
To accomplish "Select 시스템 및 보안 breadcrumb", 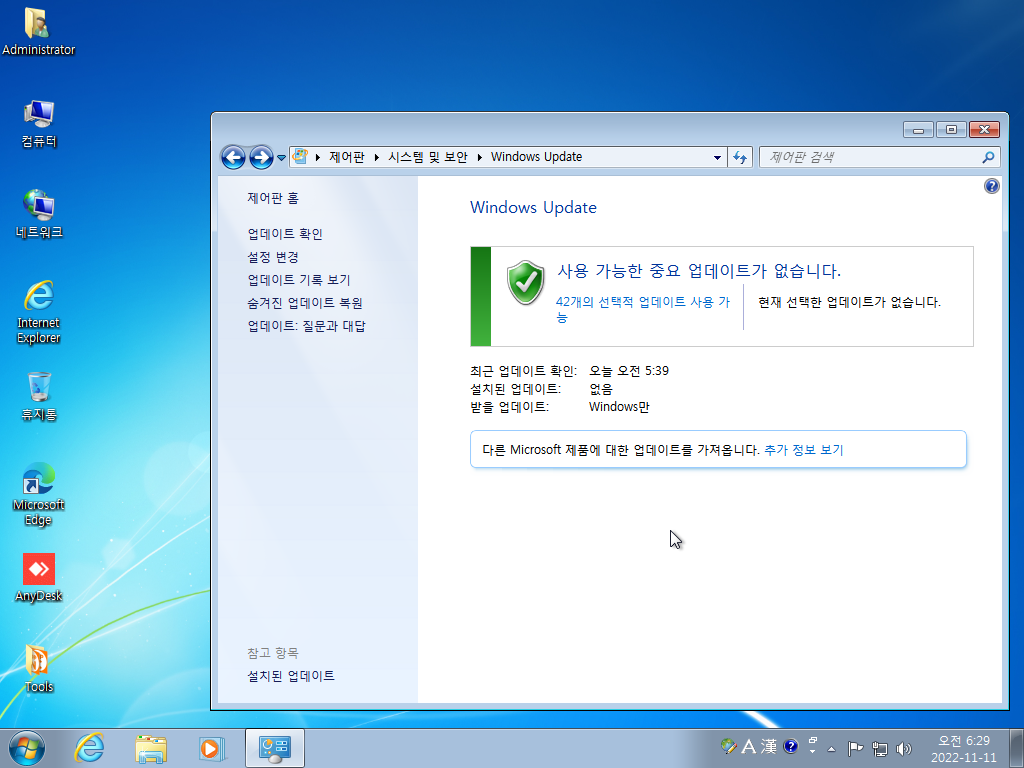I will click(428, 157).
